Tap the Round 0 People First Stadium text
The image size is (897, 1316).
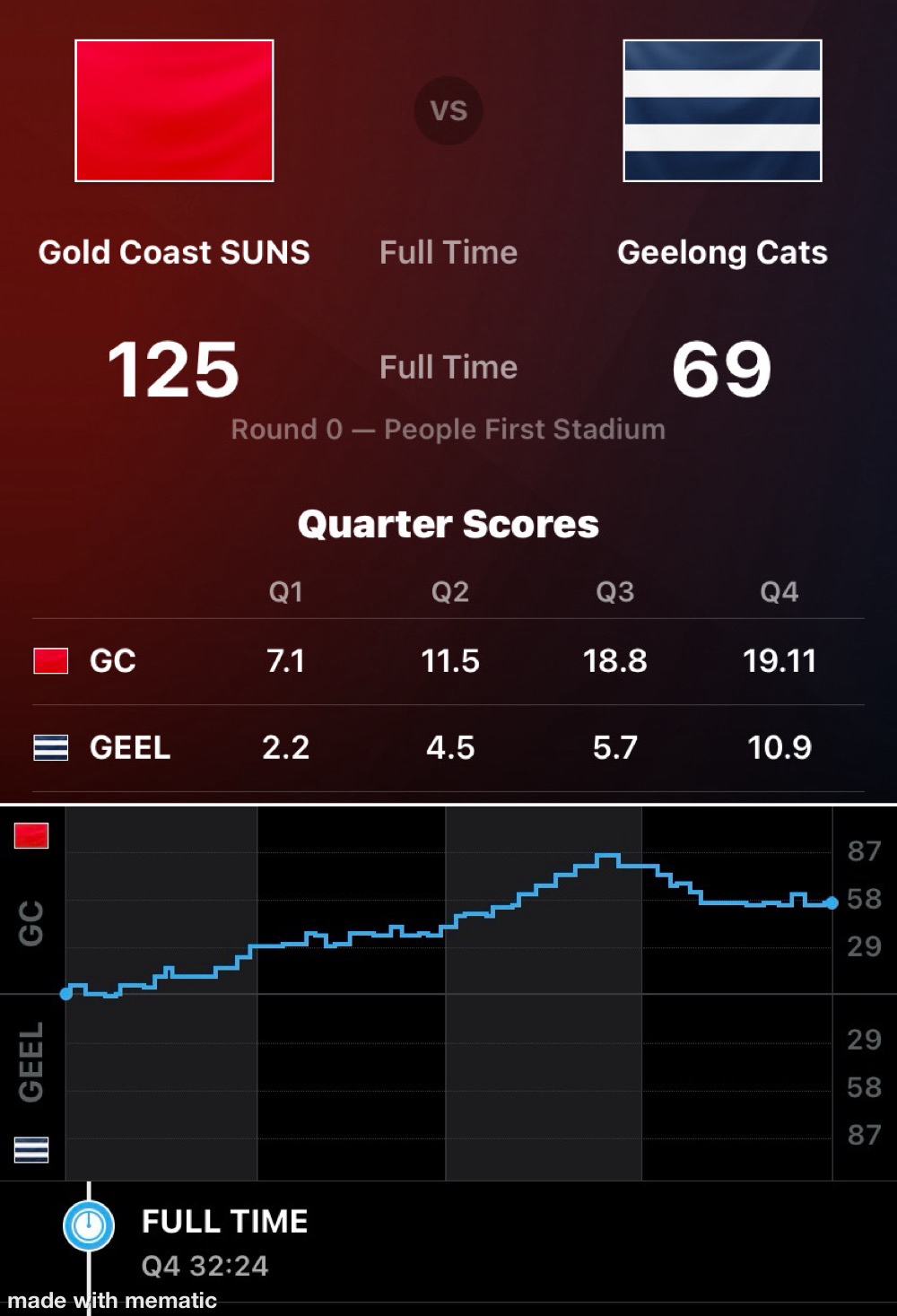448,429
